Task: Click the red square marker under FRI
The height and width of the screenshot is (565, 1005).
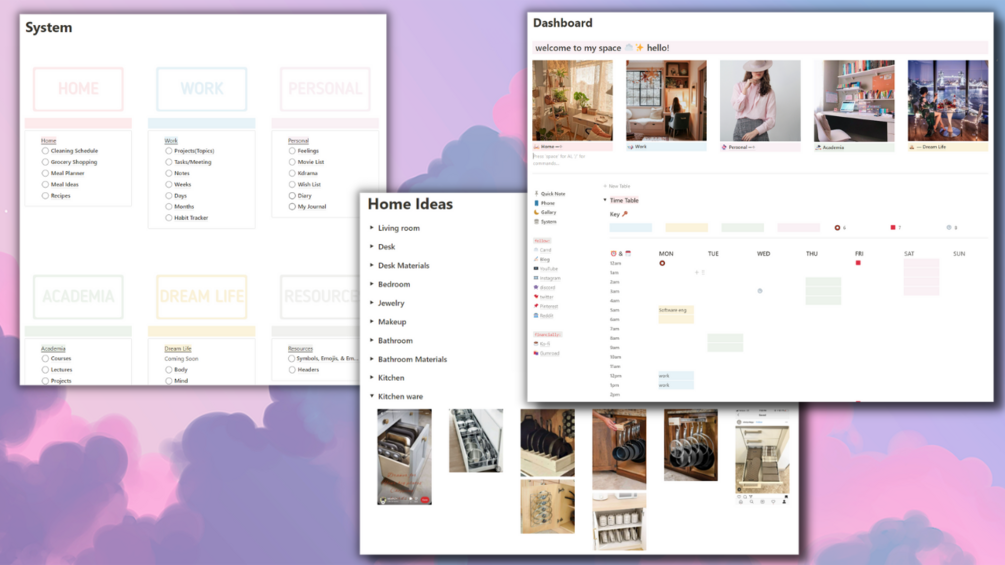Action: click(858, 263)
